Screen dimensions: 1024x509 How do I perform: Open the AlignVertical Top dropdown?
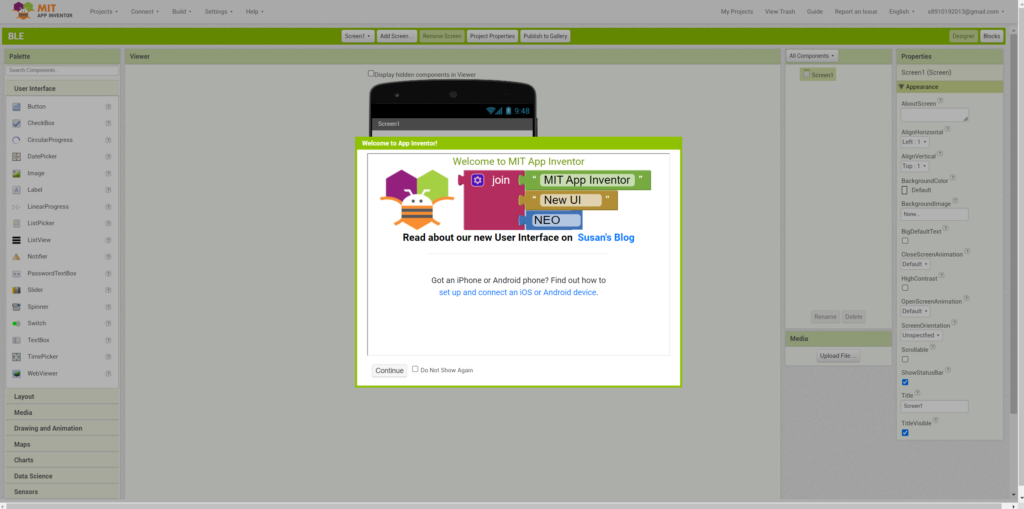914,166
